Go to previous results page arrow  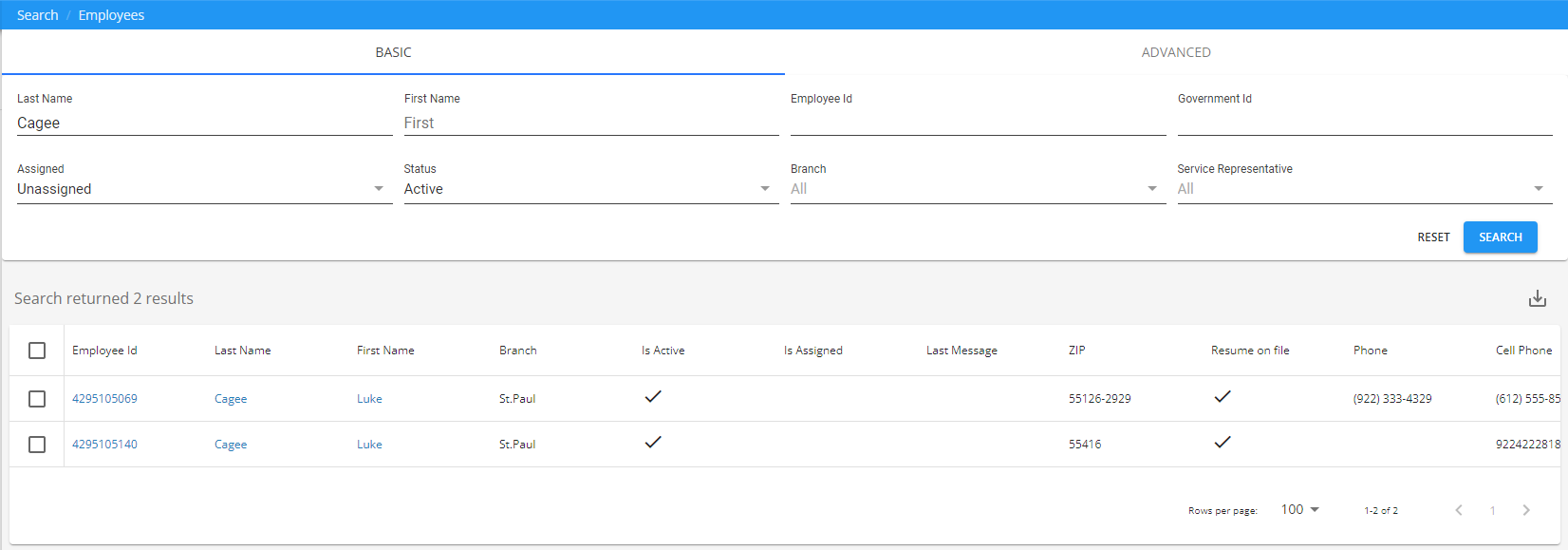click(1459, 510)
